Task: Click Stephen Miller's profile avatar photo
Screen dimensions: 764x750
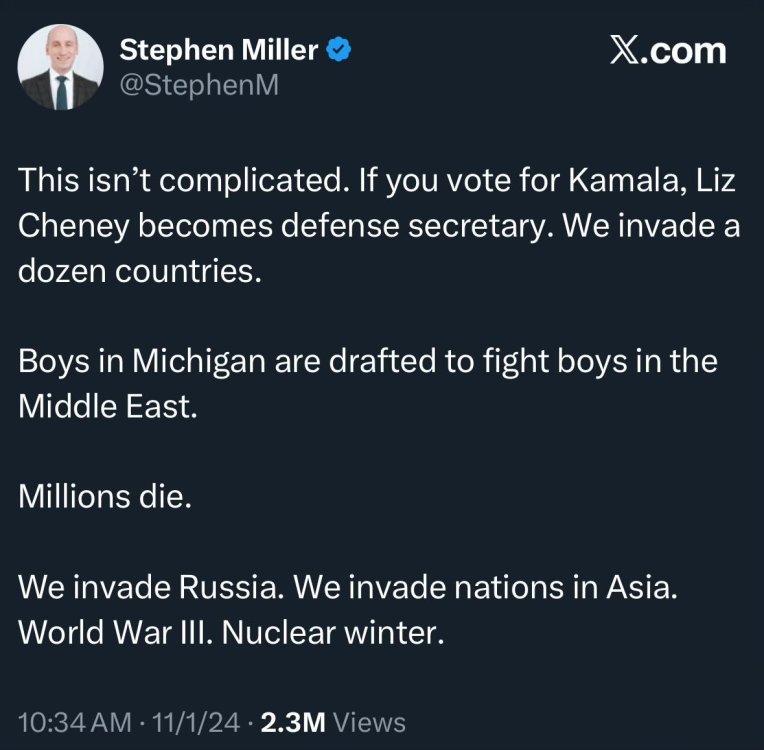Action: (60, 68)
